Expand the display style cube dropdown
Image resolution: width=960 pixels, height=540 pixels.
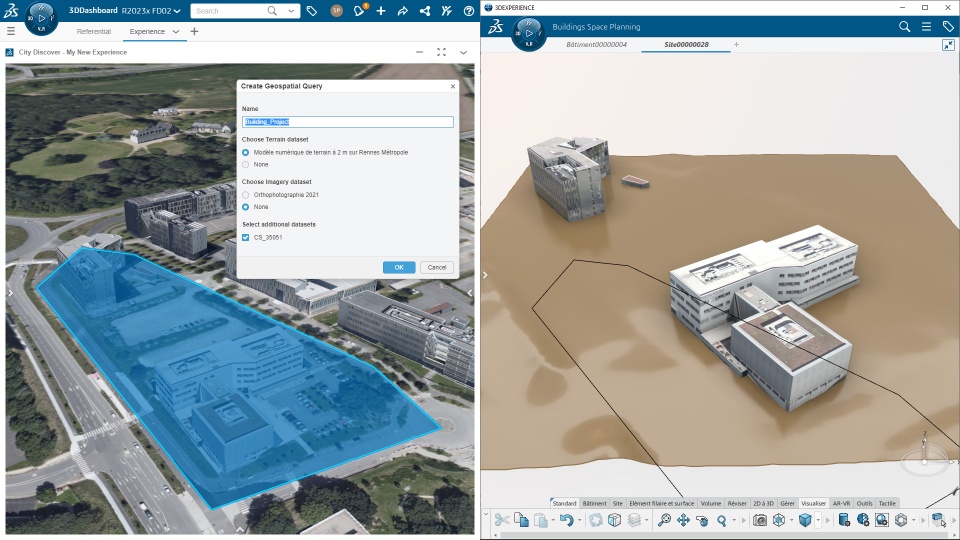point(818,520)
